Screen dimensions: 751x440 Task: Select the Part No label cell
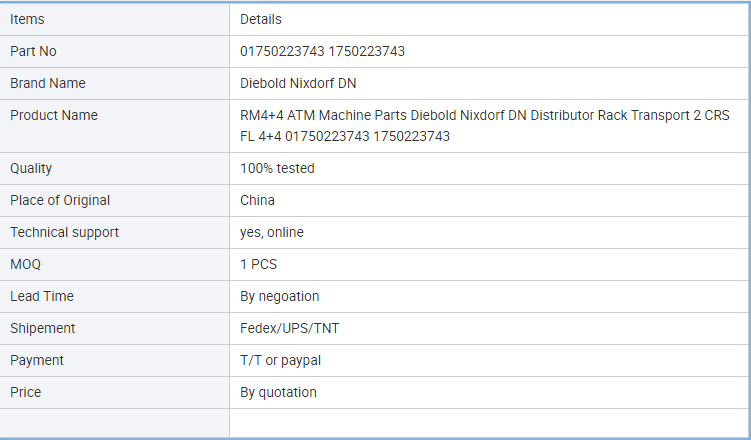pos(114,51)
